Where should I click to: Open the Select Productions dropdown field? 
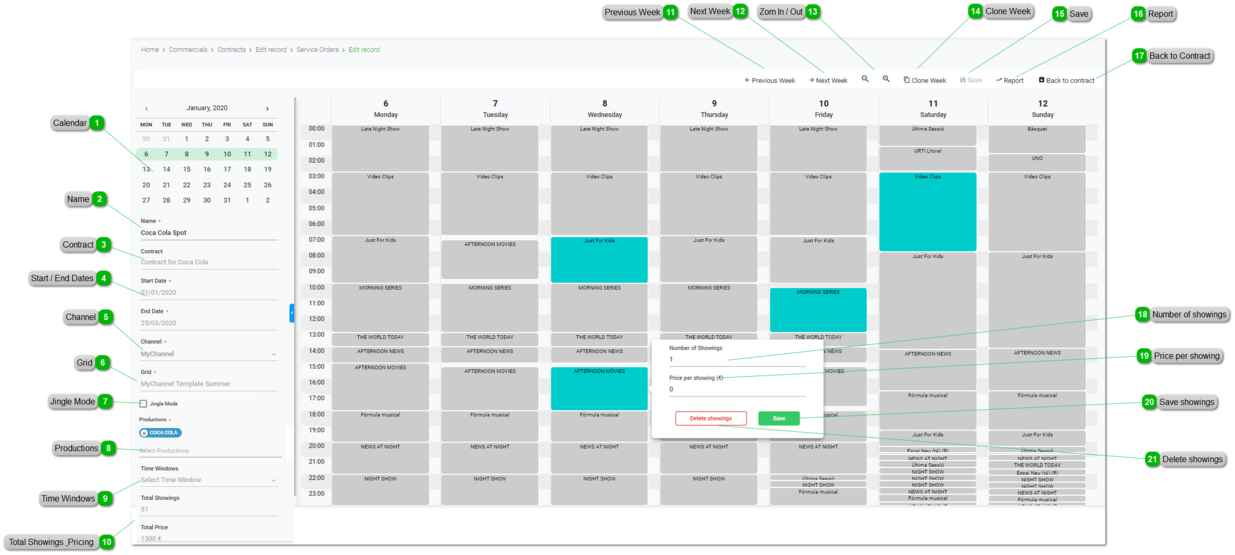point(208,451)
